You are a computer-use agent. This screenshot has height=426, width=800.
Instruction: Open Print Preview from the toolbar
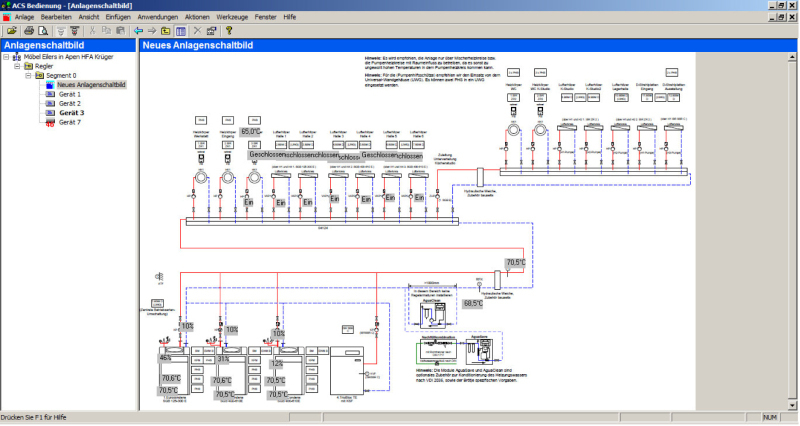pyautogui.click(x=44, y=31)
